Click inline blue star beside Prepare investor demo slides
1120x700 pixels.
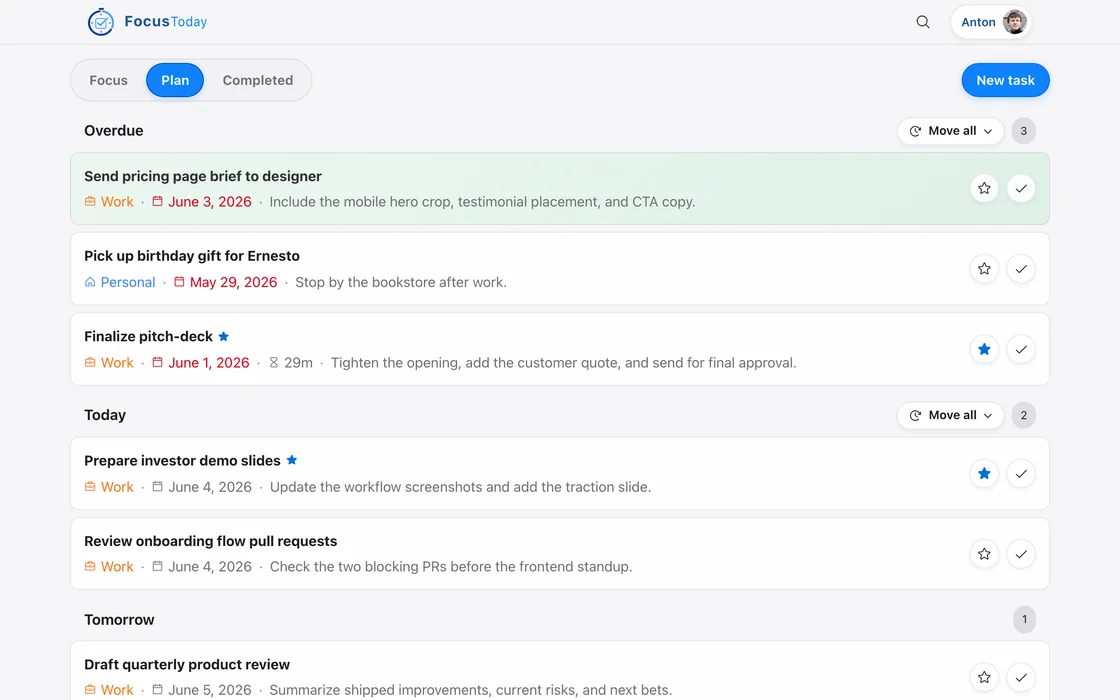(x=291, y=460)
